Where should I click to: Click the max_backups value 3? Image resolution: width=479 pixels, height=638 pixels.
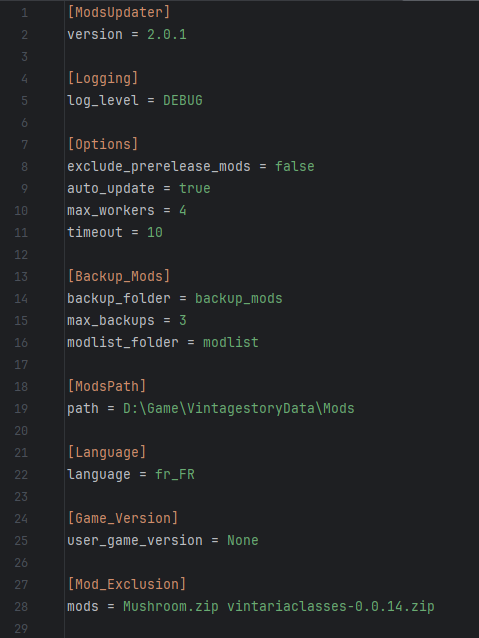(183, 320)
